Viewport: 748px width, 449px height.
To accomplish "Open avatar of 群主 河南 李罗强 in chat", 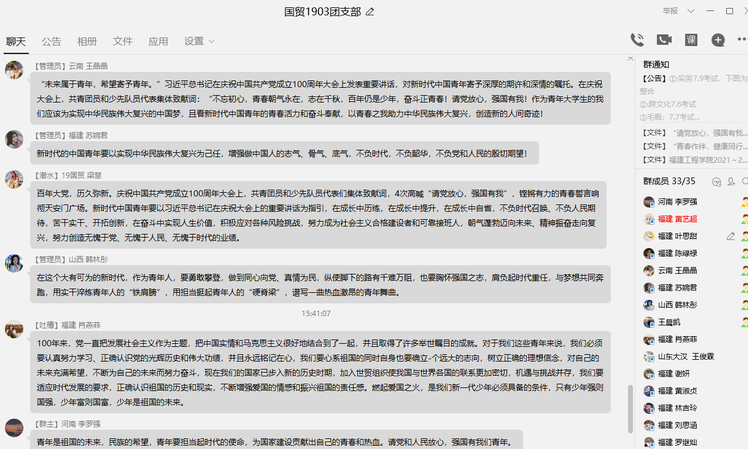I will click(14, 428).
